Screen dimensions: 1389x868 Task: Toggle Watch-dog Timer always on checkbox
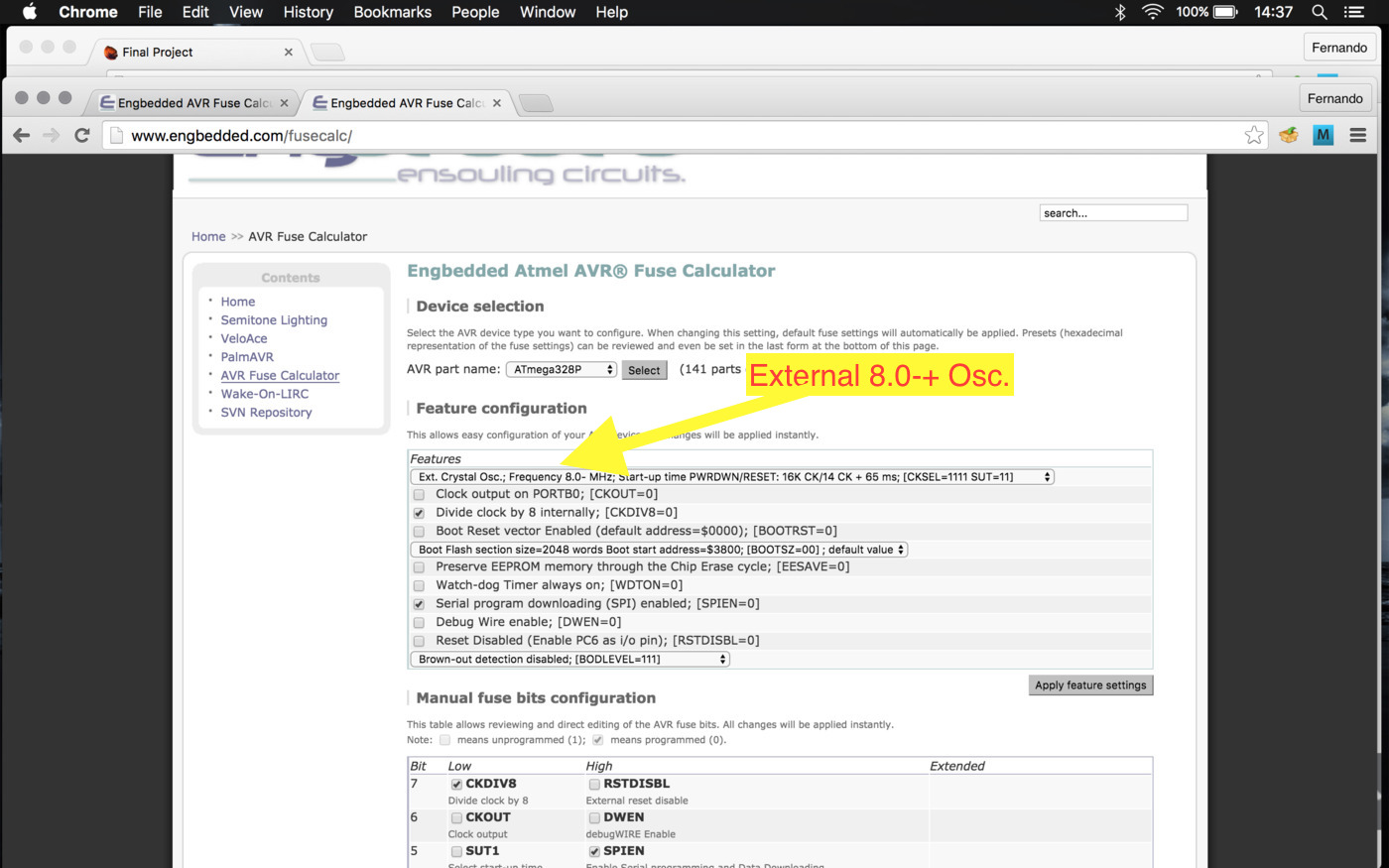pyautogui.click(x=419, y=585)
